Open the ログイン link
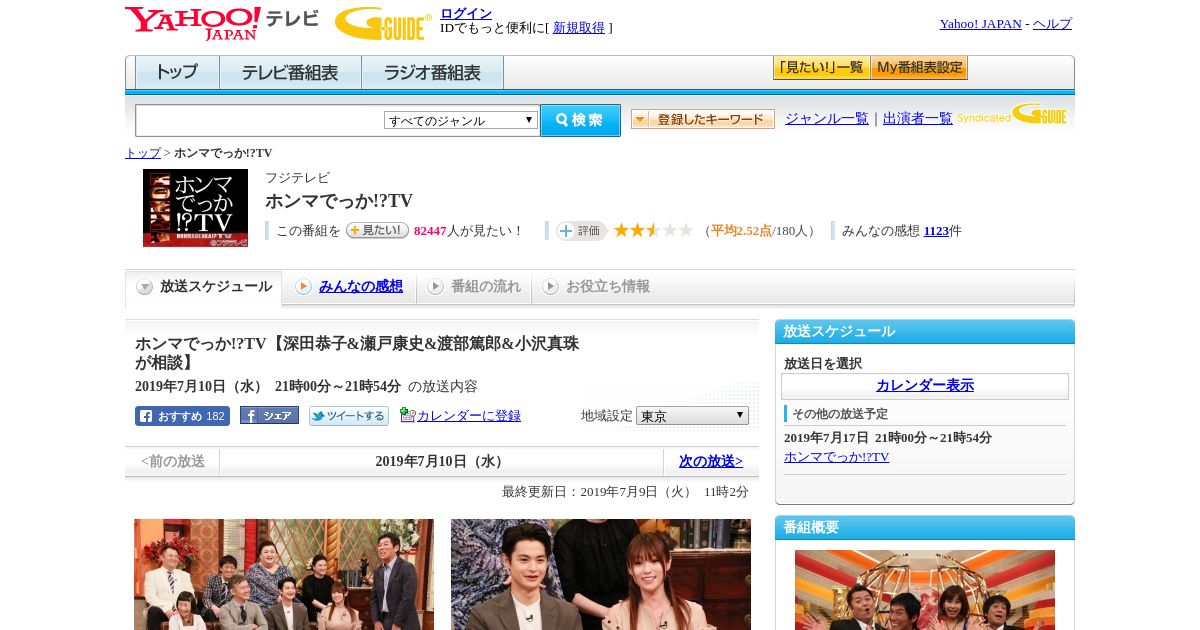This screenshot has height=630, width=1200. tap(466, 13)
